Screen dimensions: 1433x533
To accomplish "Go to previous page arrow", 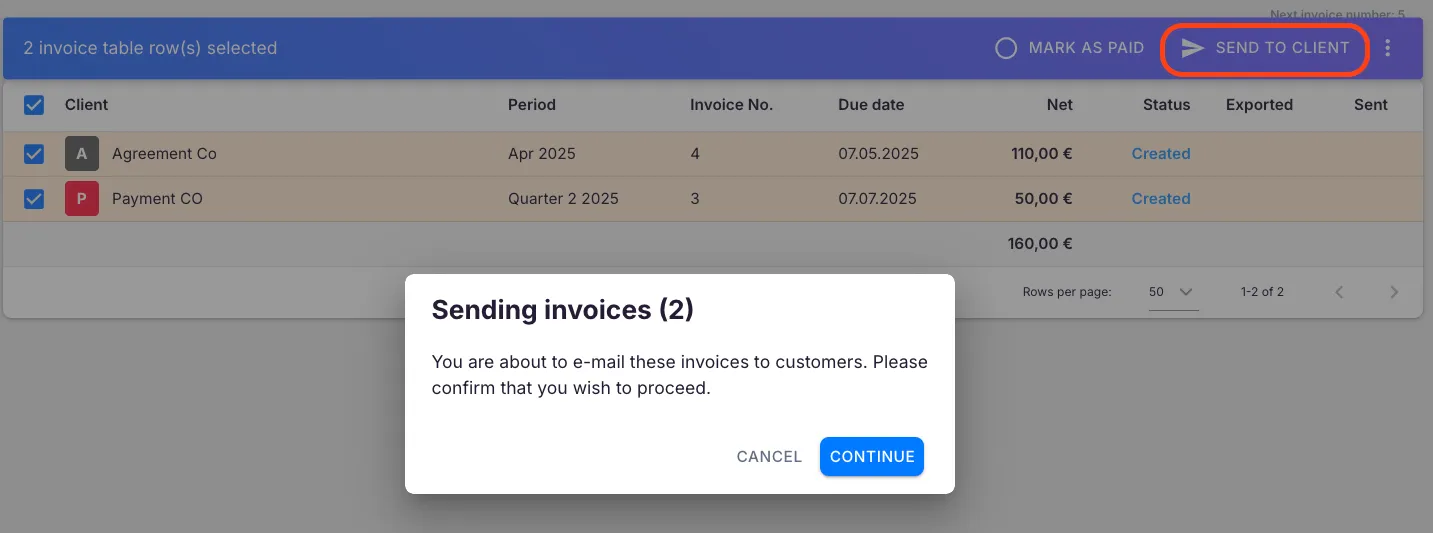I will coord(1339,292).
